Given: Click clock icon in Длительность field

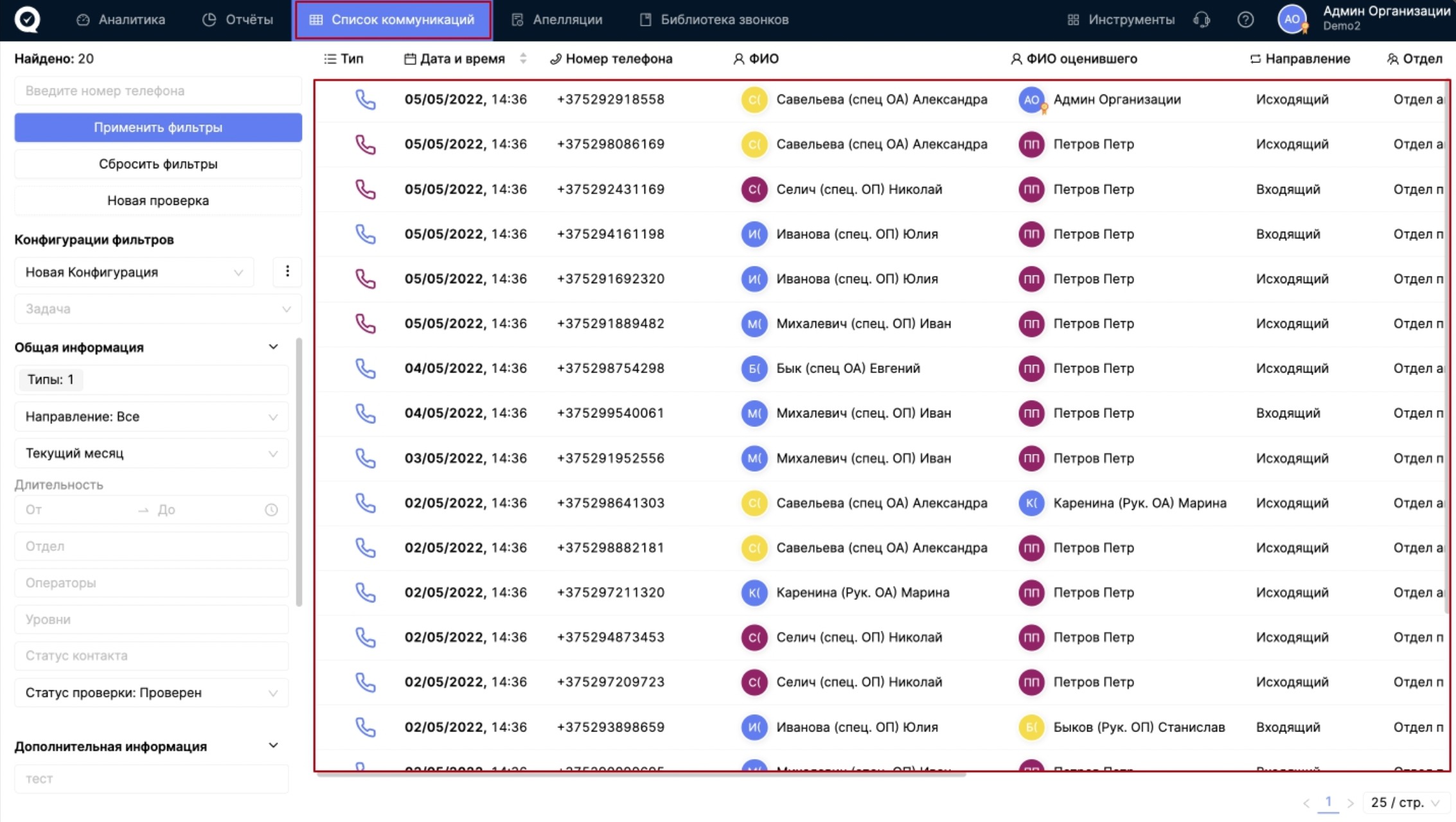Looking at the screenshot, I should [272, 510].
